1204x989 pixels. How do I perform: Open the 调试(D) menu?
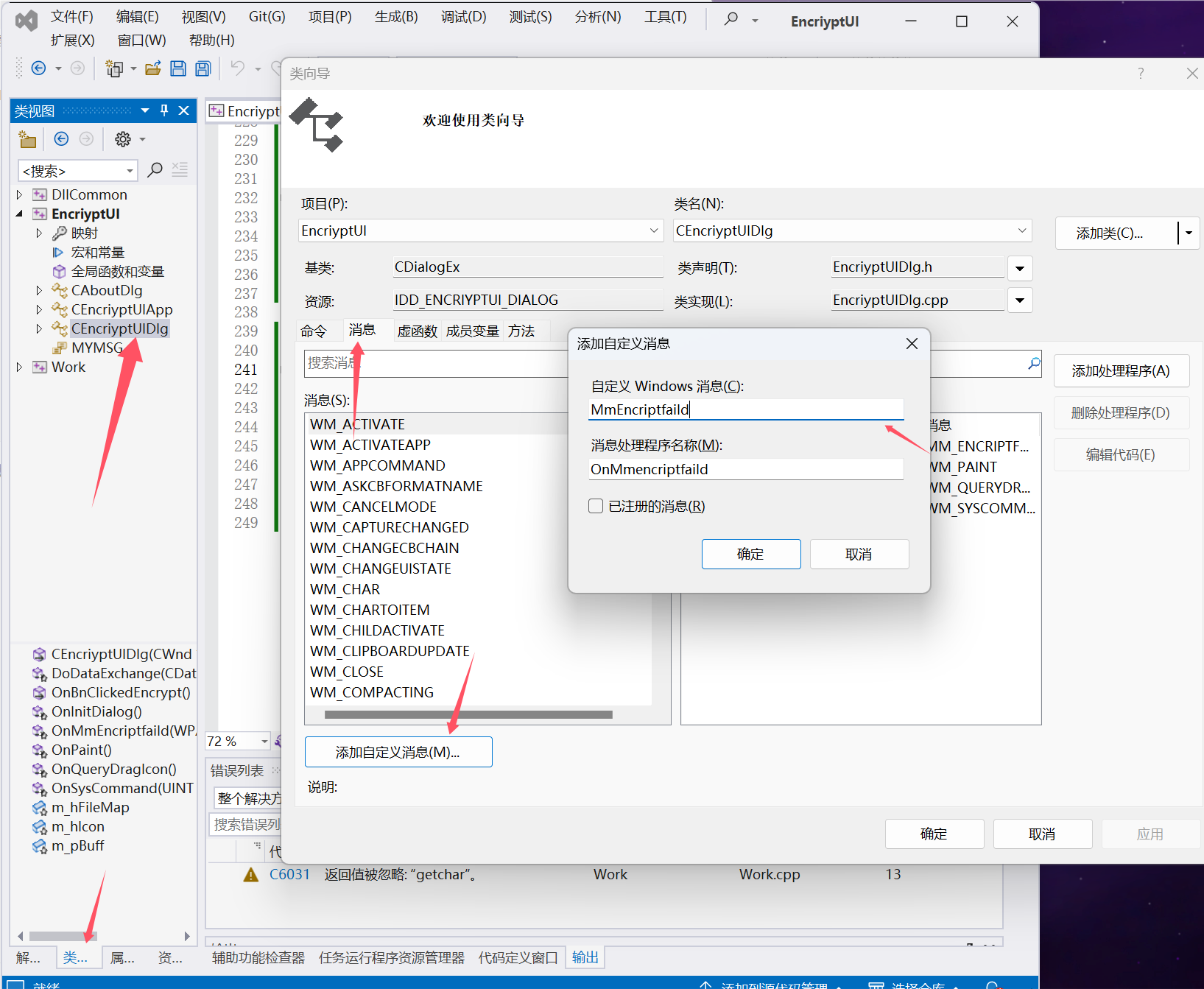click(x=463, y=16)
